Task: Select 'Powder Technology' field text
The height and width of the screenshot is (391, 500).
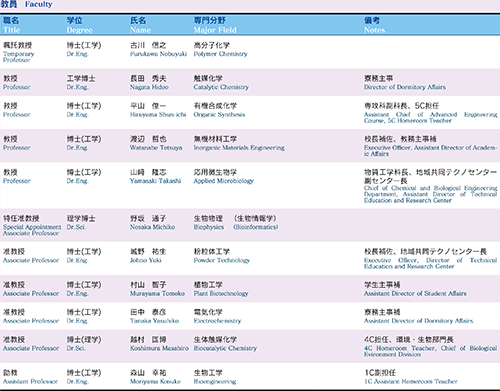Action: [x=222, y=260]
